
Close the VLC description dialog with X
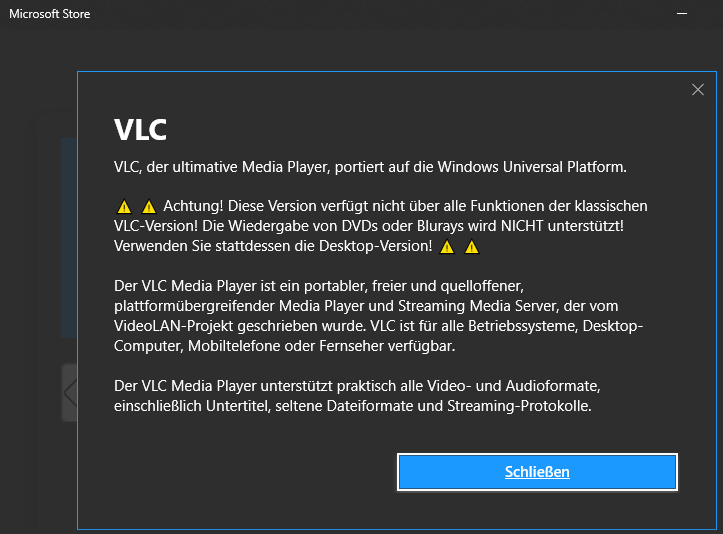click(698, 89)
